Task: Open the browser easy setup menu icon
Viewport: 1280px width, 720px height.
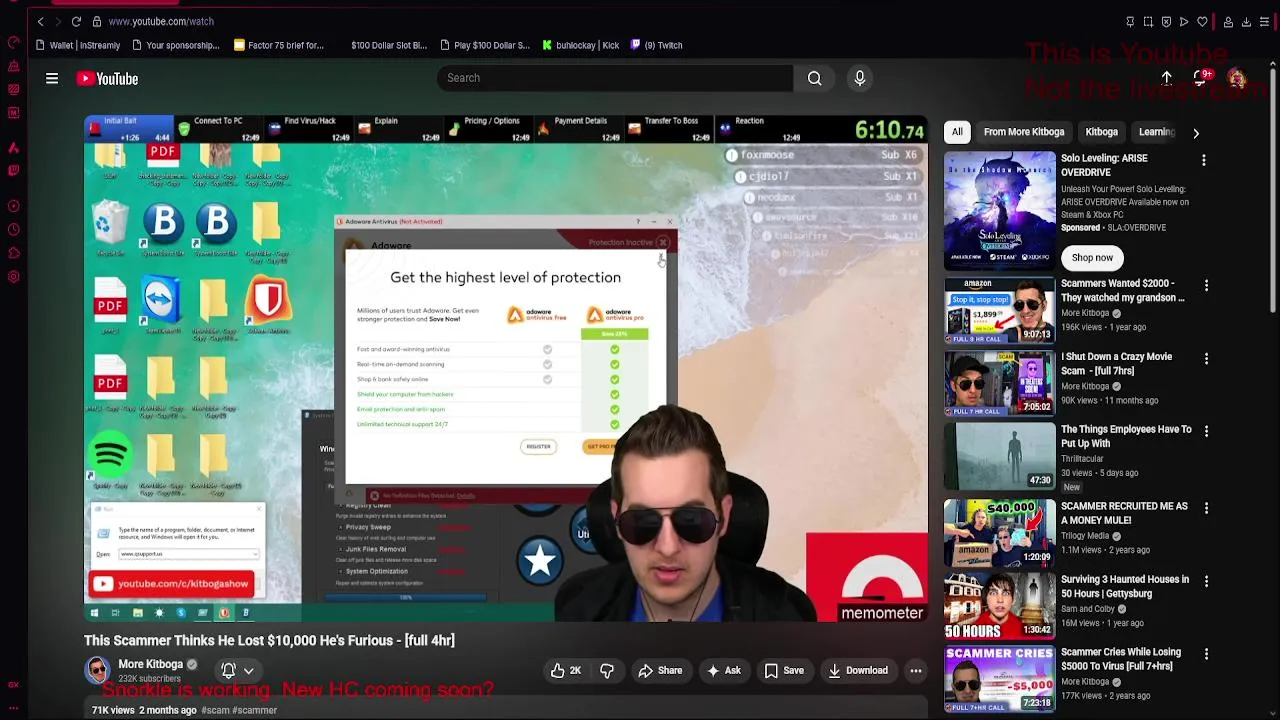Action: tap(1264, 22)
